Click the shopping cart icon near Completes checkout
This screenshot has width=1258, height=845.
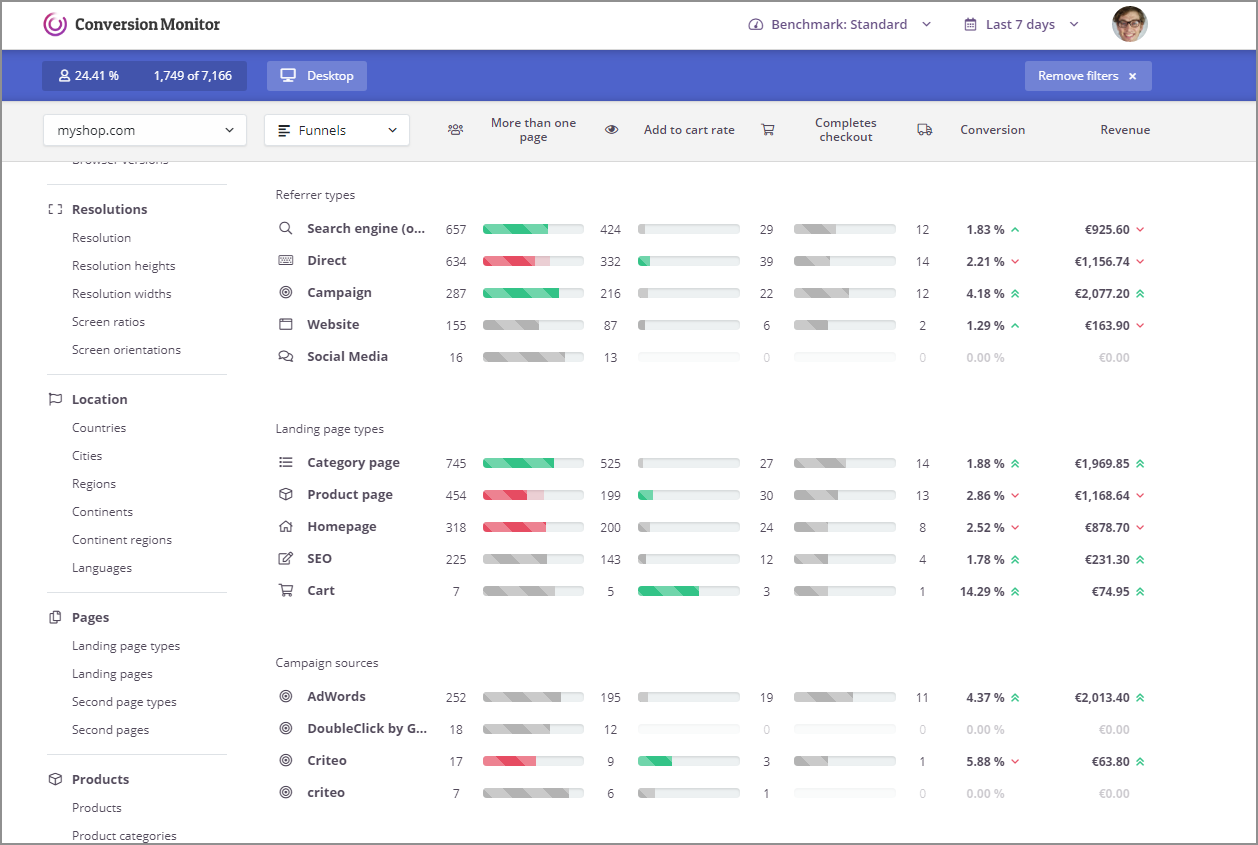768,129
